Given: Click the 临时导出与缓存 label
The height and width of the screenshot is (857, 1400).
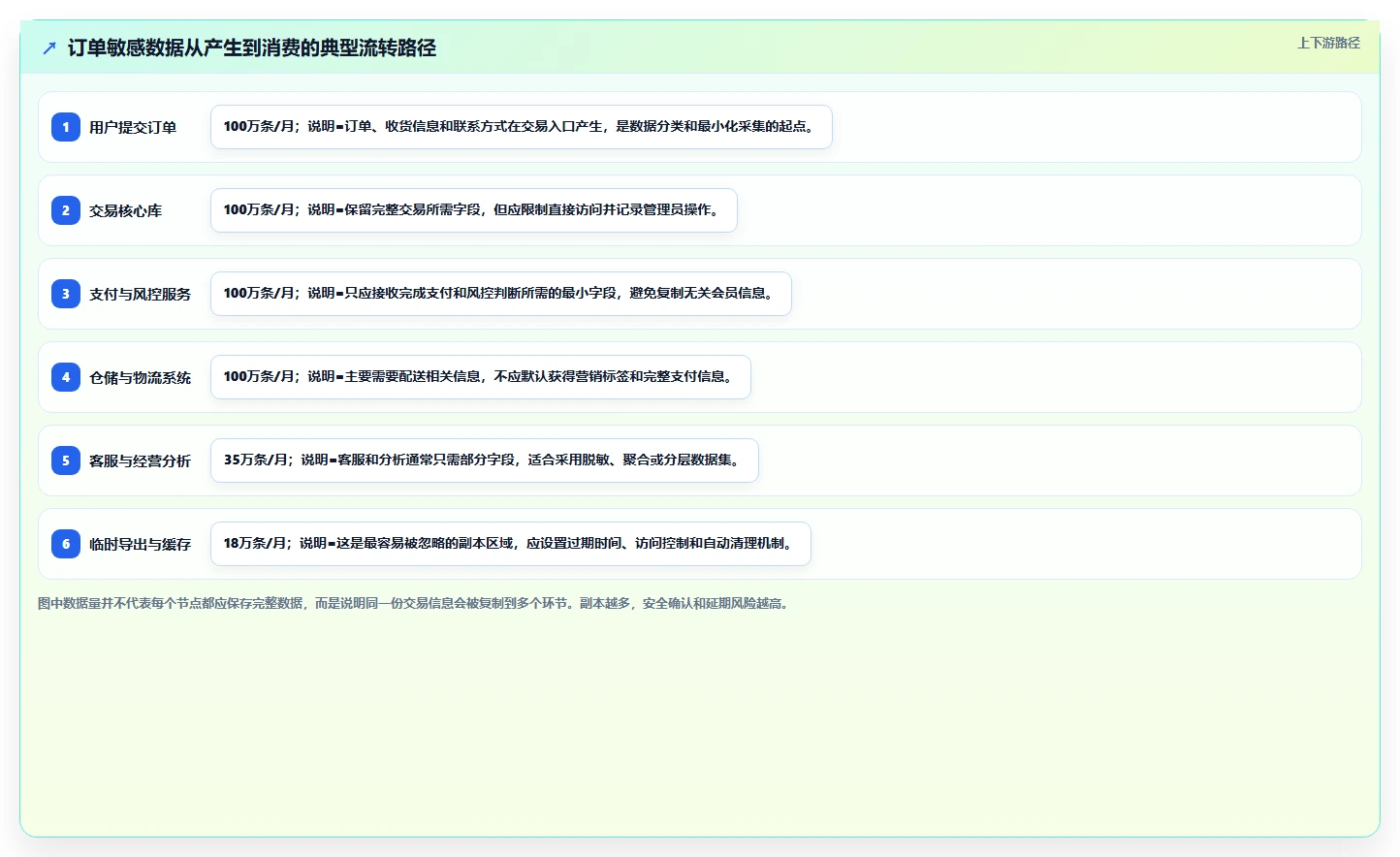Looking at the screenshot, I should 141,544.
